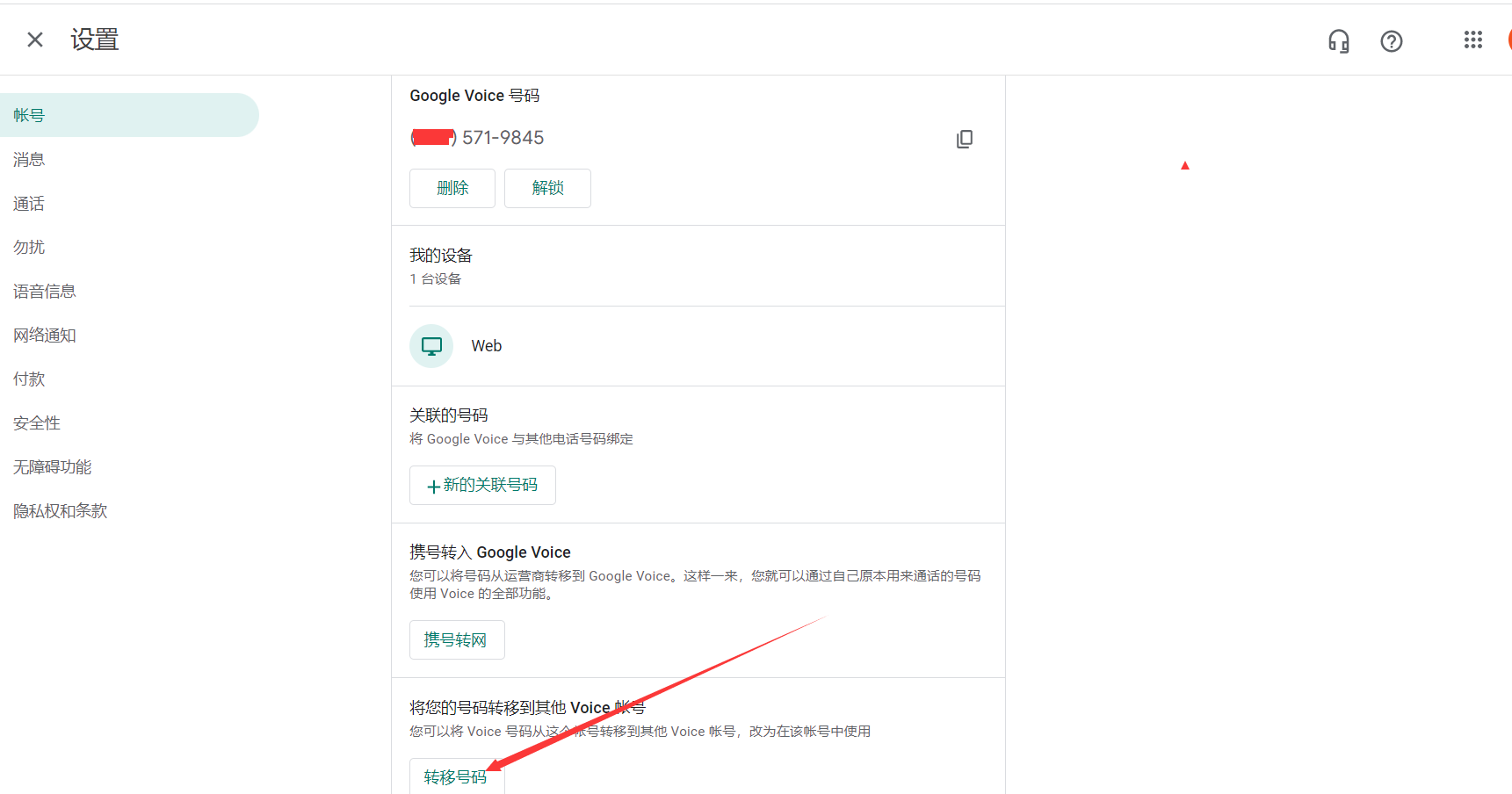
Task: Select 帐号 in the sidebar
Action: pos(129,115)
